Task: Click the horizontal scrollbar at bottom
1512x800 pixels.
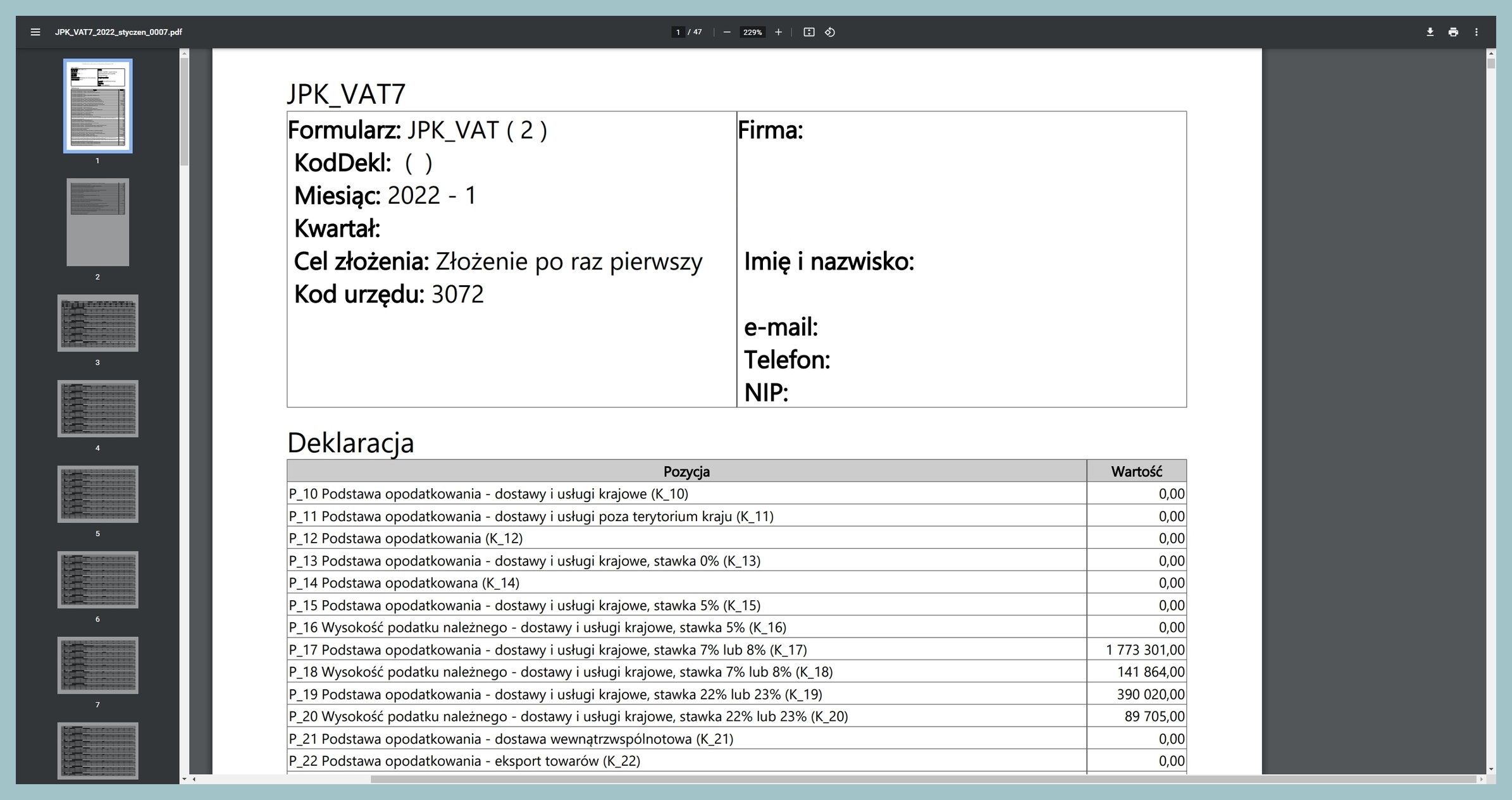Action: 924,779
